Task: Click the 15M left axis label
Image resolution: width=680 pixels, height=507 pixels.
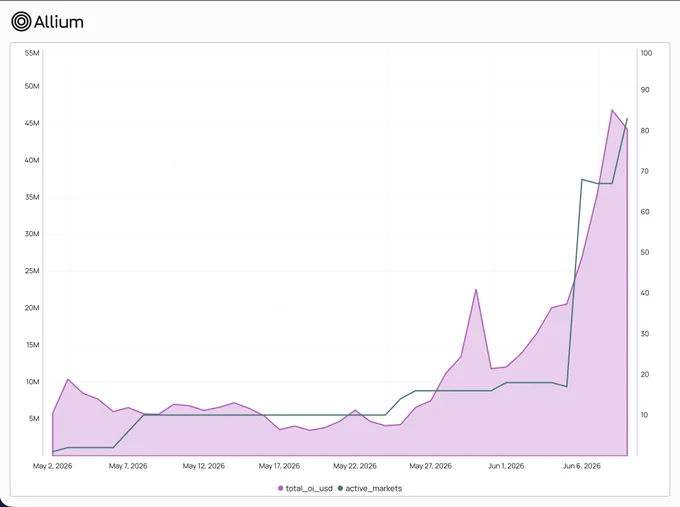Action: pyautogui.click(x=32, y=345)
